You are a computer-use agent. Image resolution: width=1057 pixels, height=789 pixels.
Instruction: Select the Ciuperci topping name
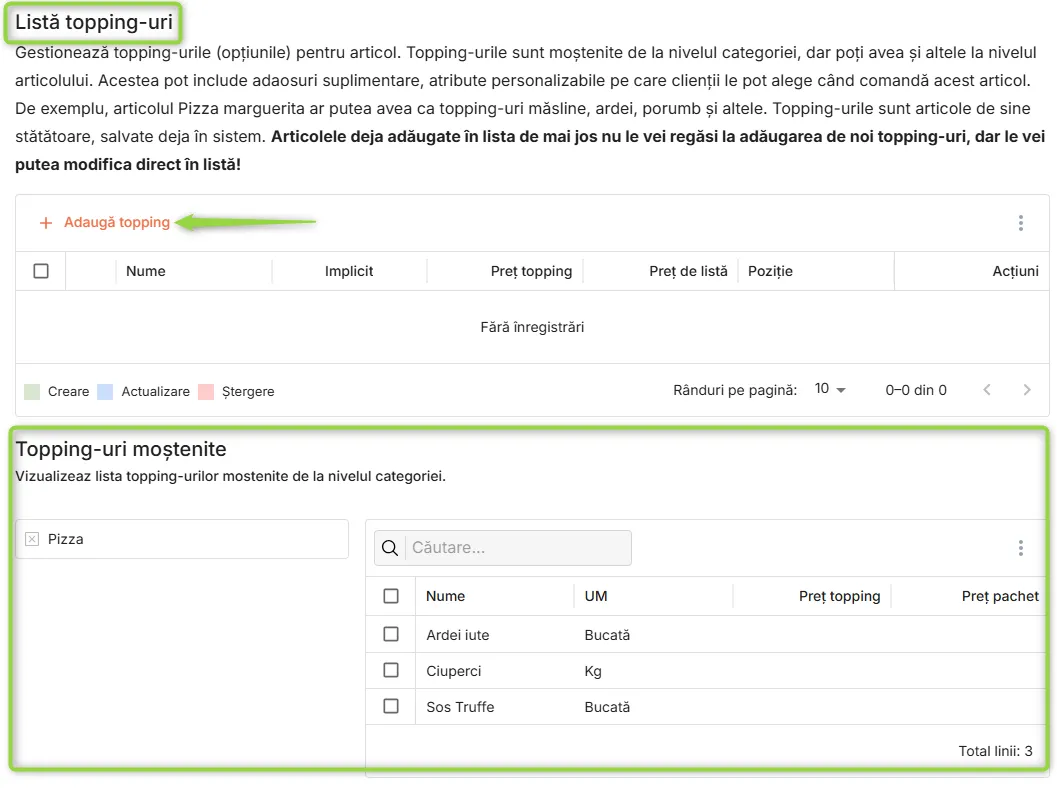pyautogui.click(x=454, y=671)
